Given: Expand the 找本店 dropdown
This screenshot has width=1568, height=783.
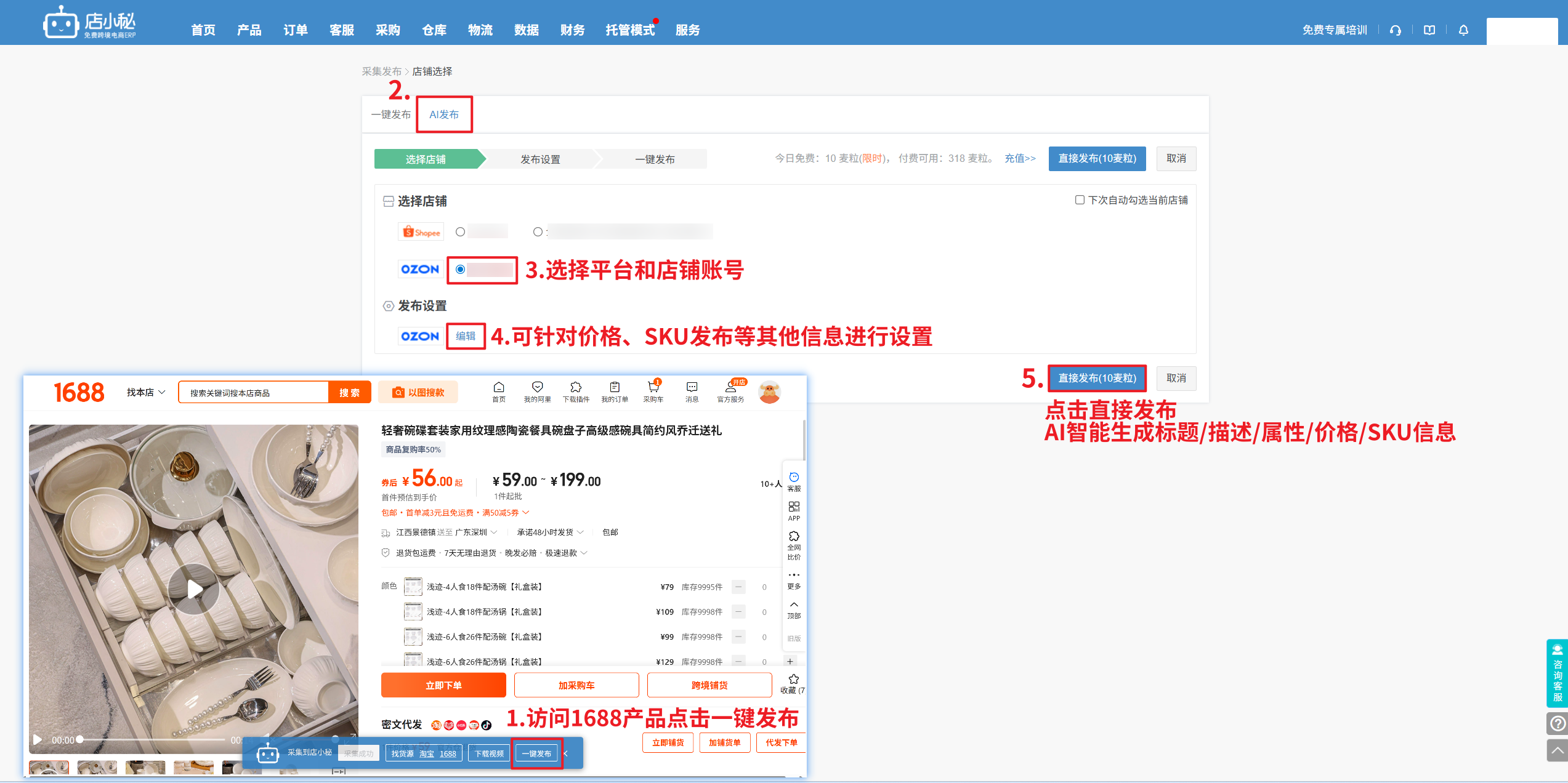Looking at the screenshot, I should coord(146,392).
